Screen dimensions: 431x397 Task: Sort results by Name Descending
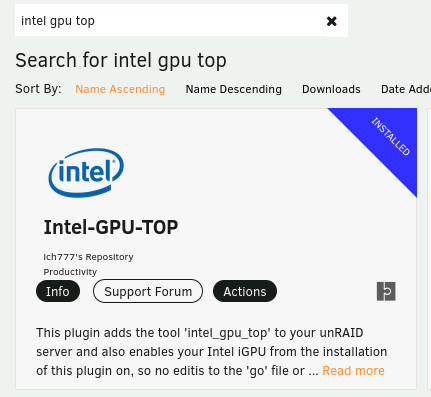(234, 89)
